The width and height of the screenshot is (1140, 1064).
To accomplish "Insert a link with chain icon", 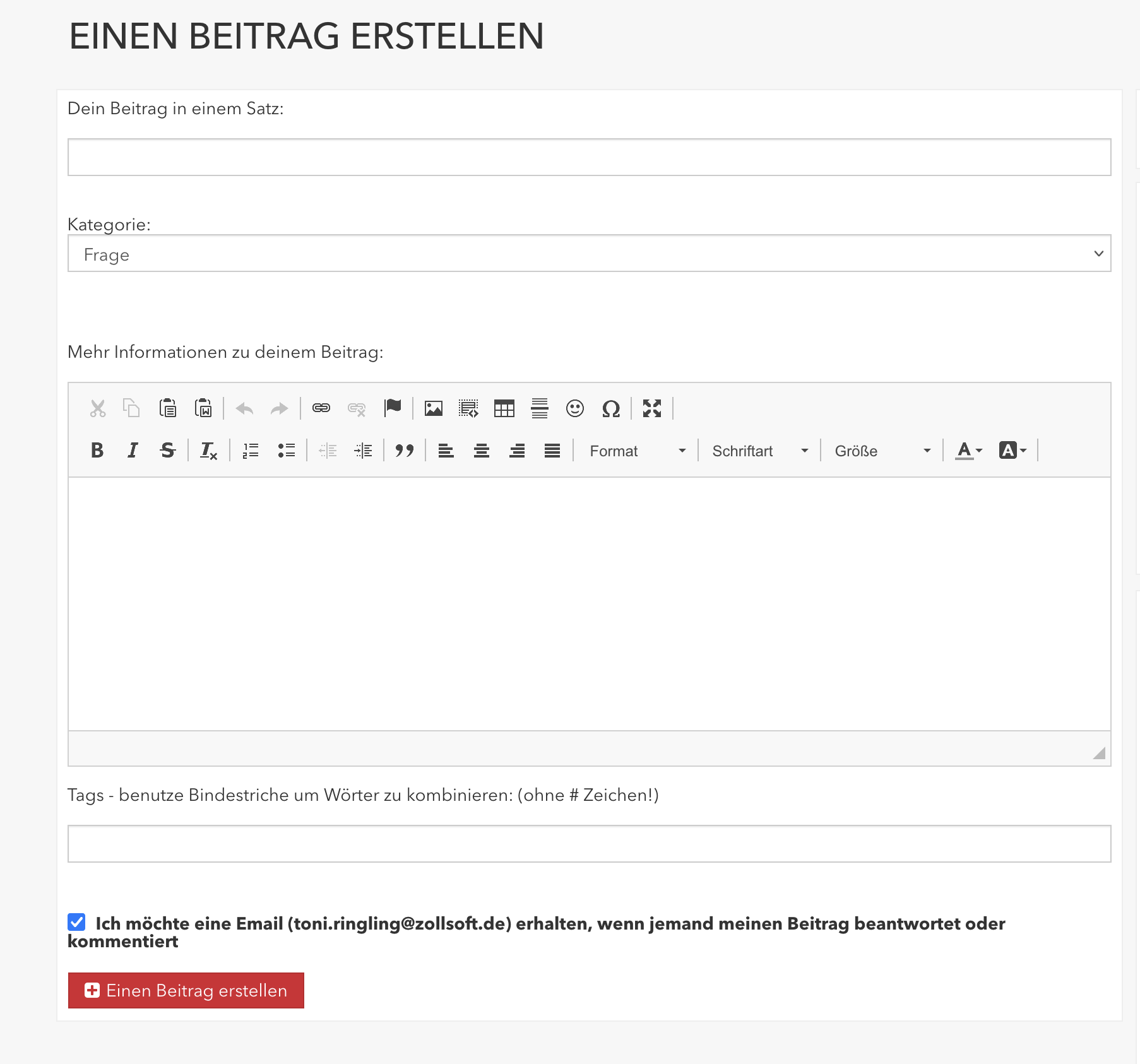I will tap(321, 408).
